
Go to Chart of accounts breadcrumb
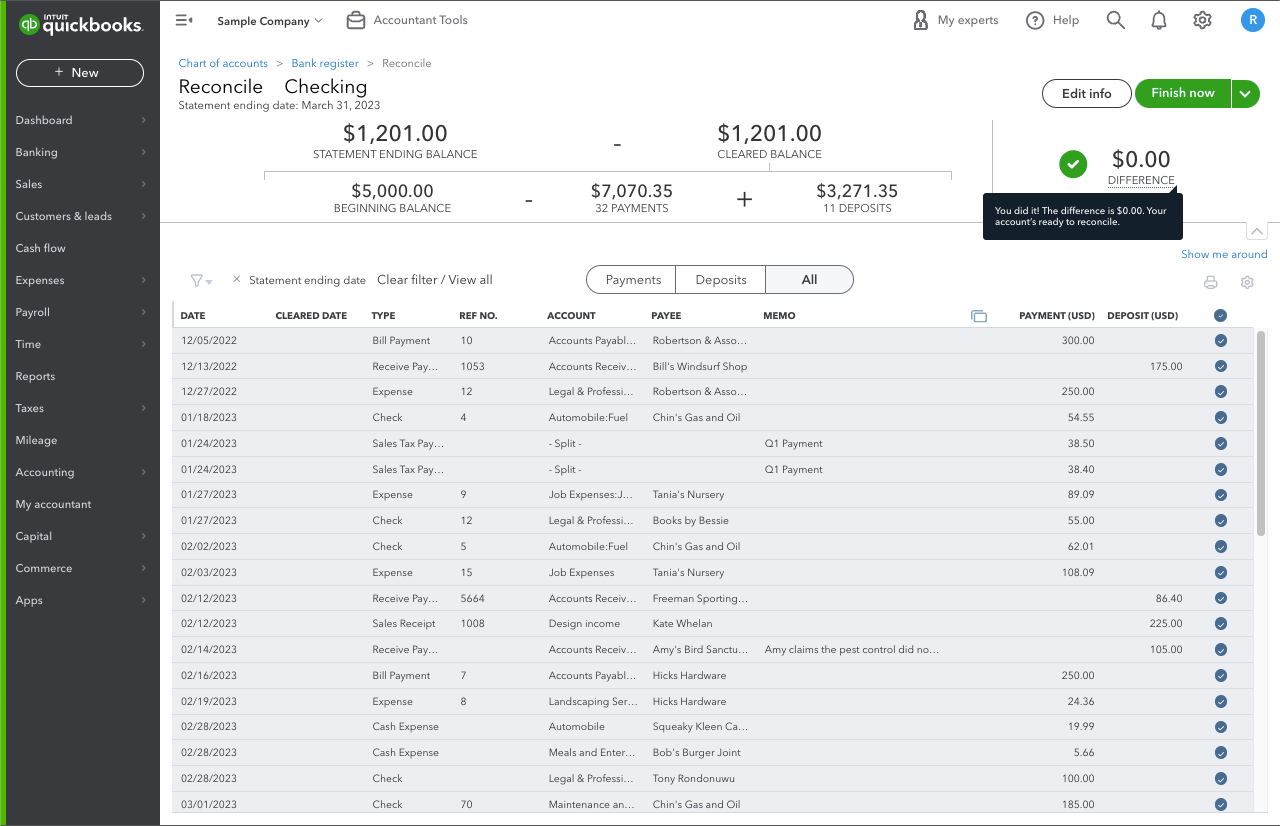[223, 63]
